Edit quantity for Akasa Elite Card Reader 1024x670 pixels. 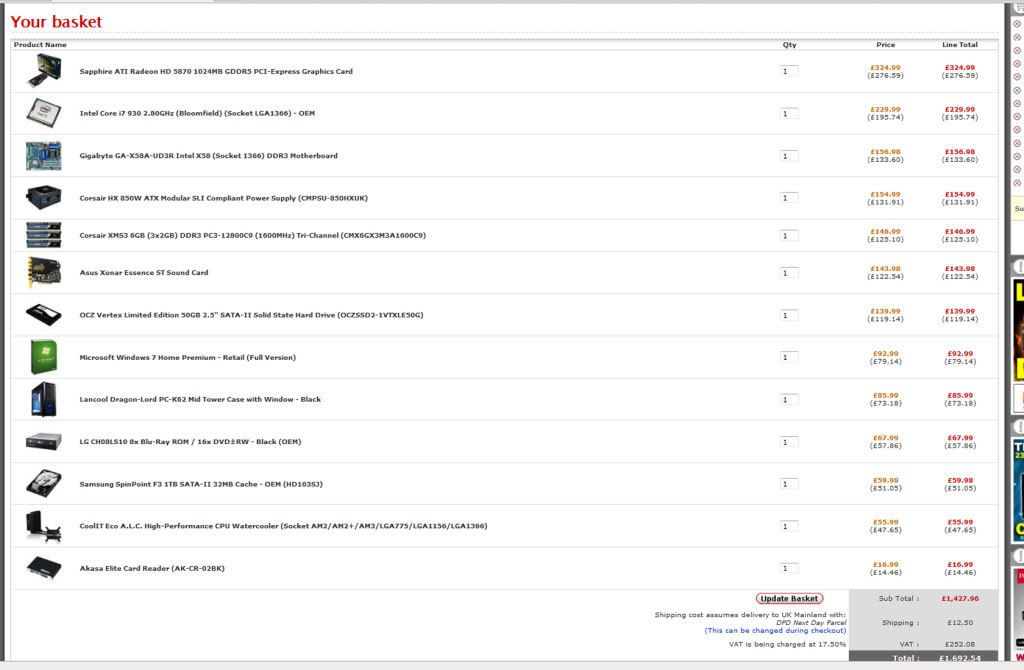point(789,568)
